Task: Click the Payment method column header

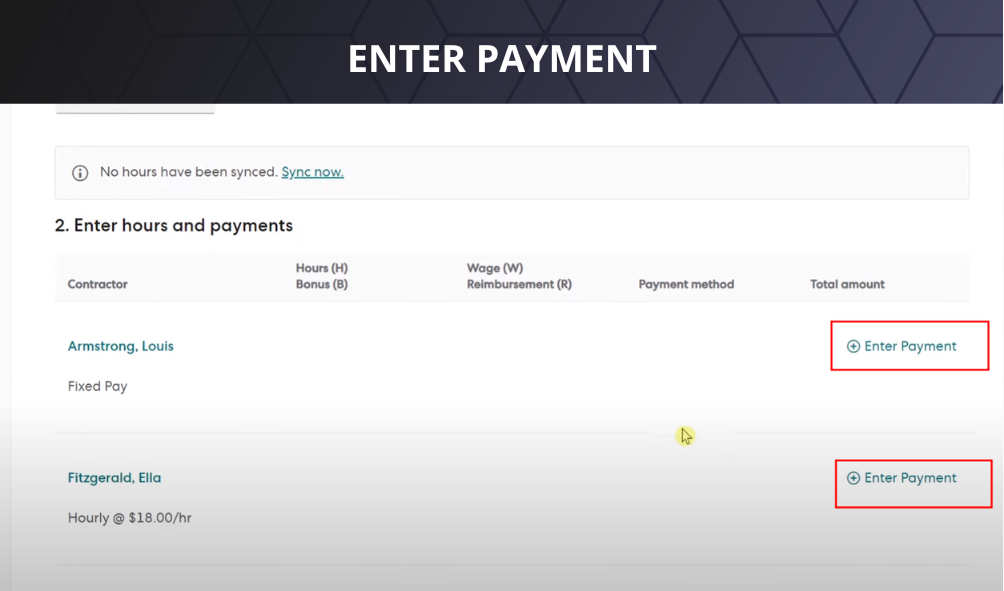Action: pyautogui.click(x=686, y=284)
